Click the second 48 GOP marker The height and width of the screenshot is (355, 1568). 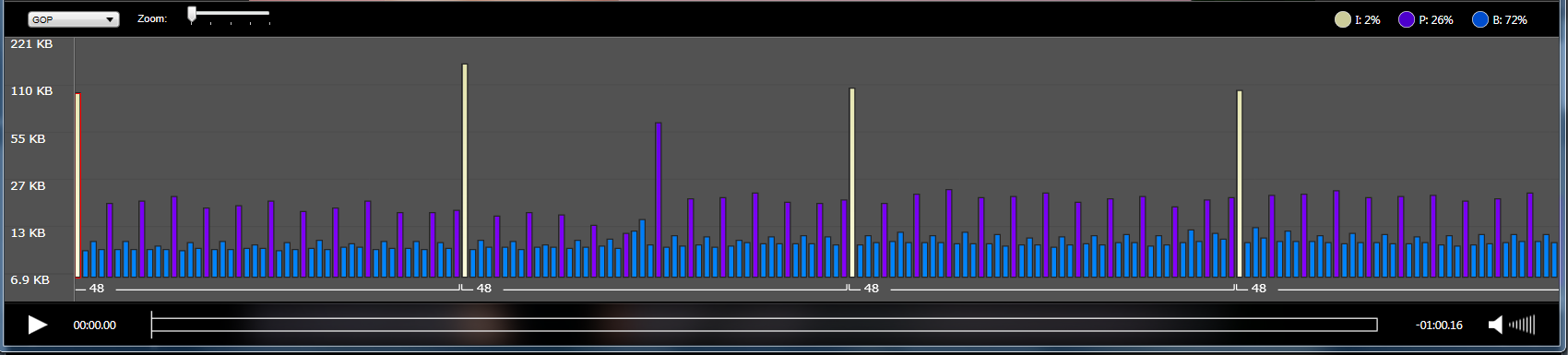click(484, 289)
